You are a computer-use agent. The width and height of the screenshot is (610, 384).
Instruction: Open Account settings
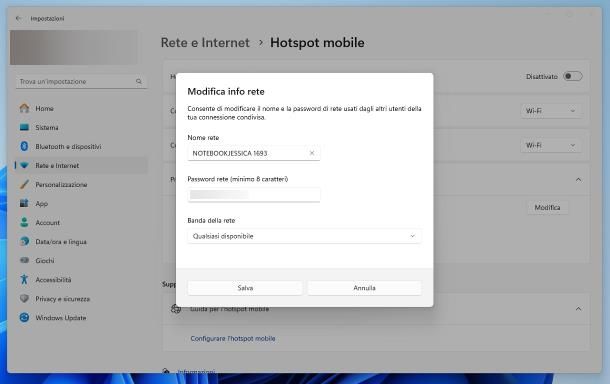(x=81, y=223)
